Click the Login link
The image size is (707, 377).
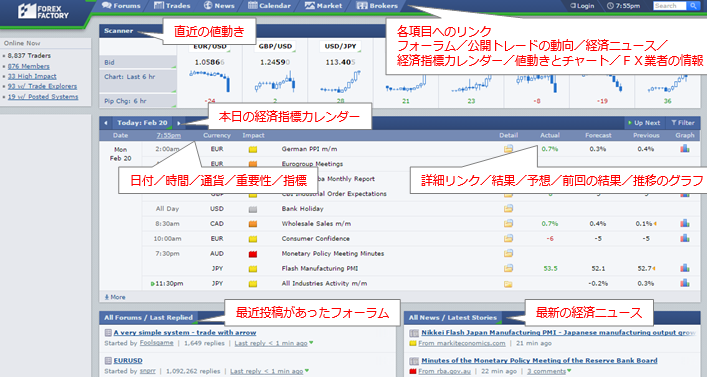click(x=582, y=6)
